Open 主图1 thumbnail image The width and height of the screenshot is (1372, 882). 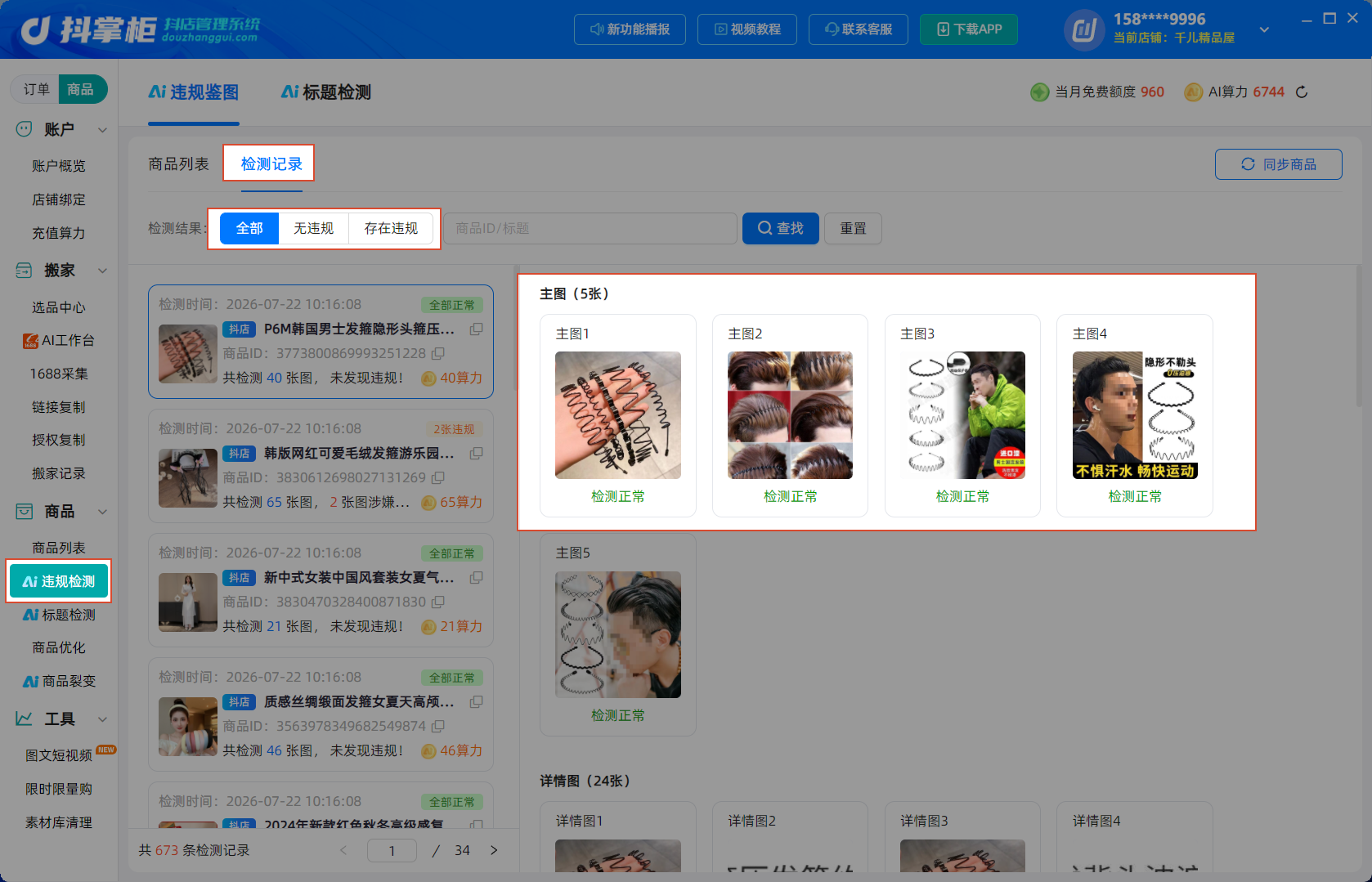618,415
